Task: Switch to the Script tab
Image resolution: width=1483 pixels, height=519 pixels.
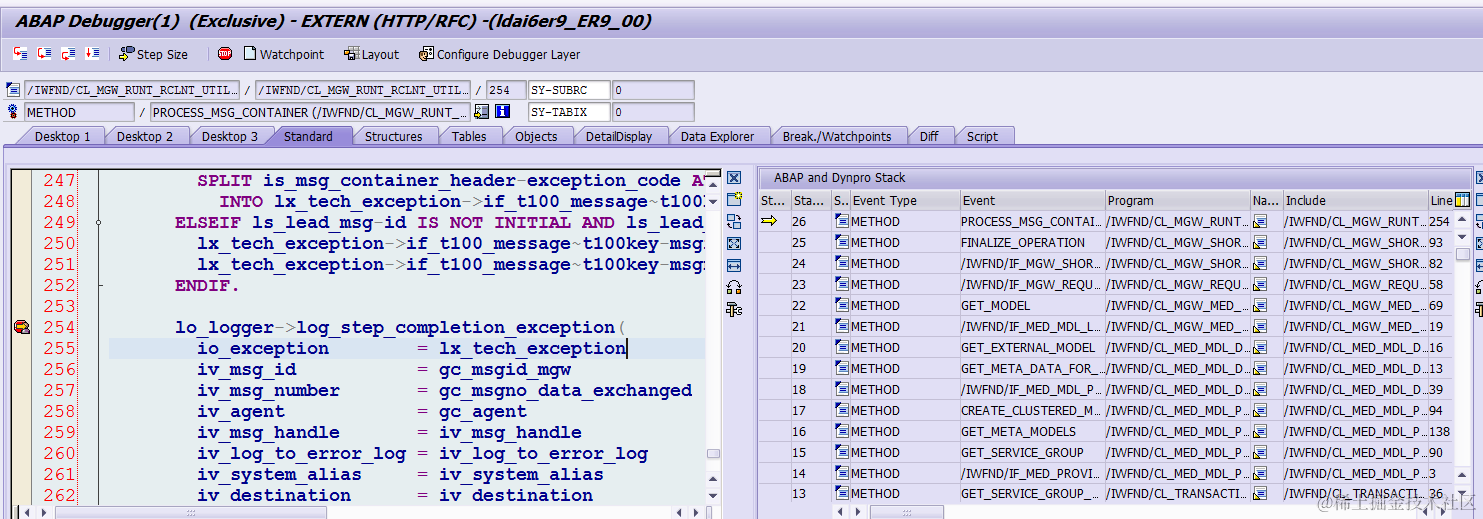Action: 982,136
